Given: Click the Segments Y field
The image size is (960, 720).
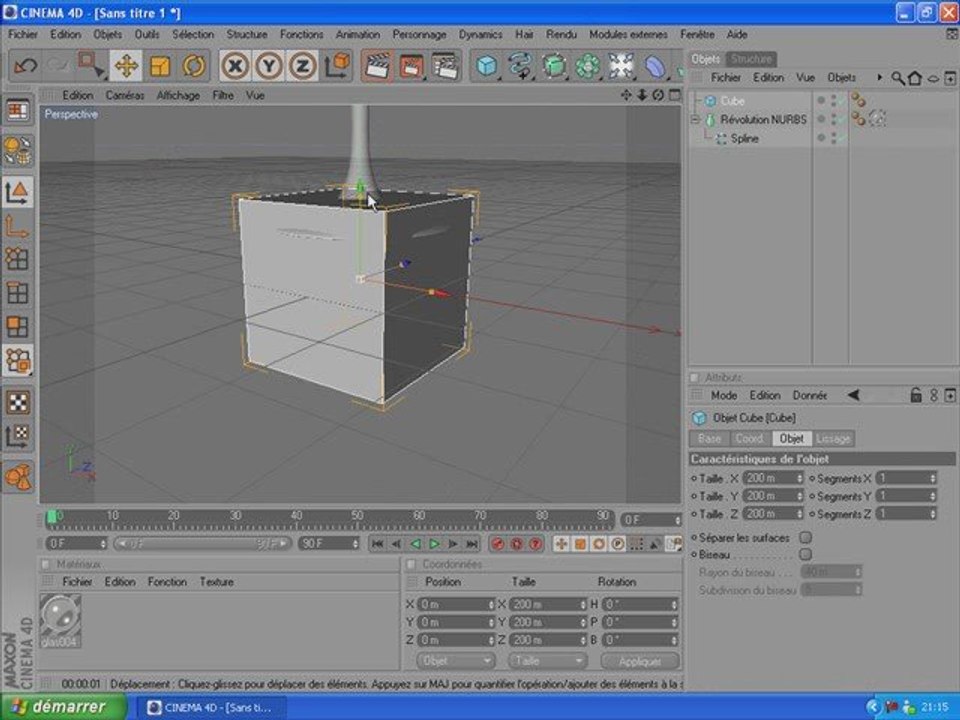Looking at the screenshot, I should [x=906, y=496].
